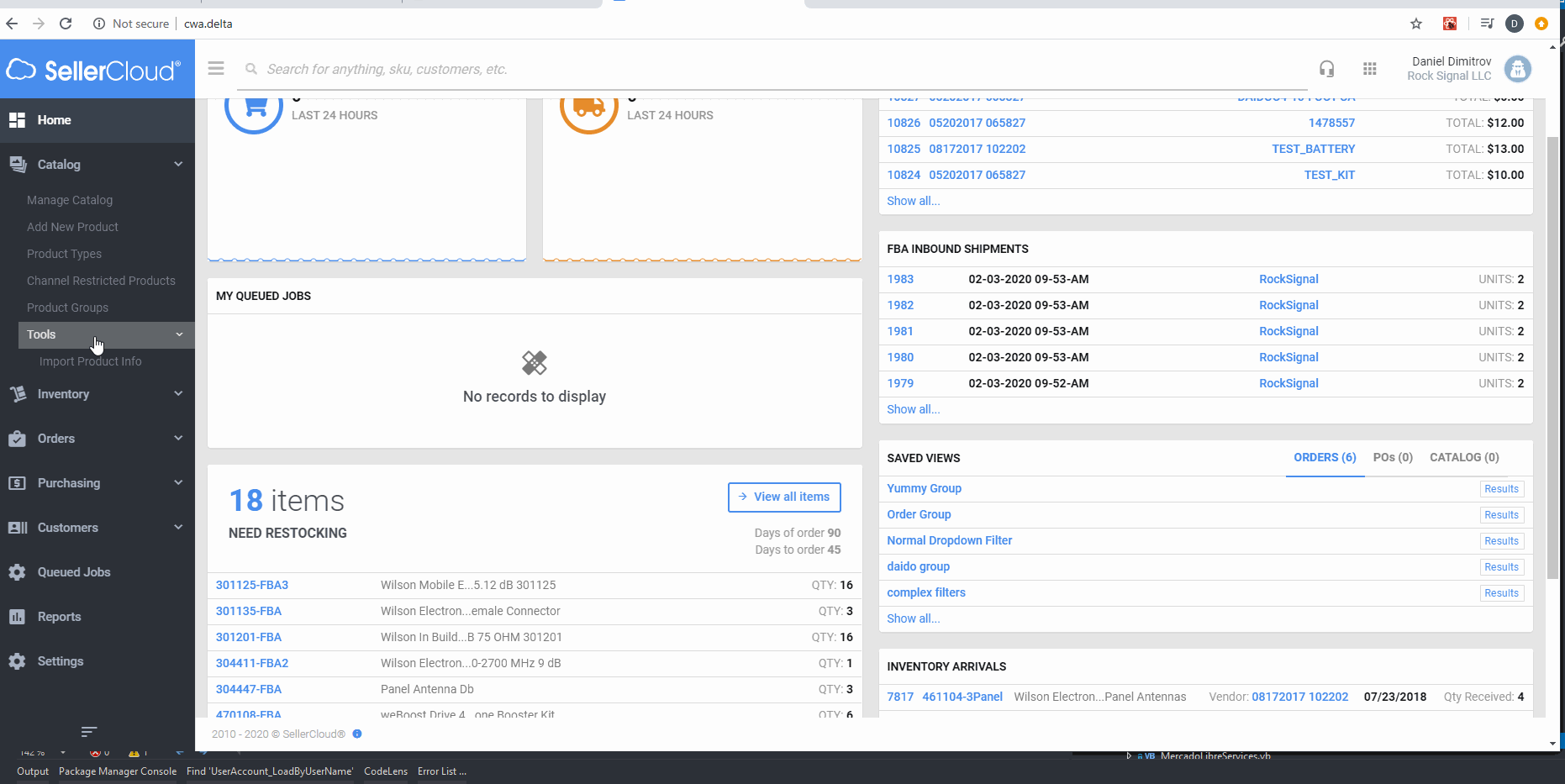Image resolution: width=1565 pixels, height=784 pixels.
Task: Open the CodeLens tab in Visual Studio
Action: point(386,771)
